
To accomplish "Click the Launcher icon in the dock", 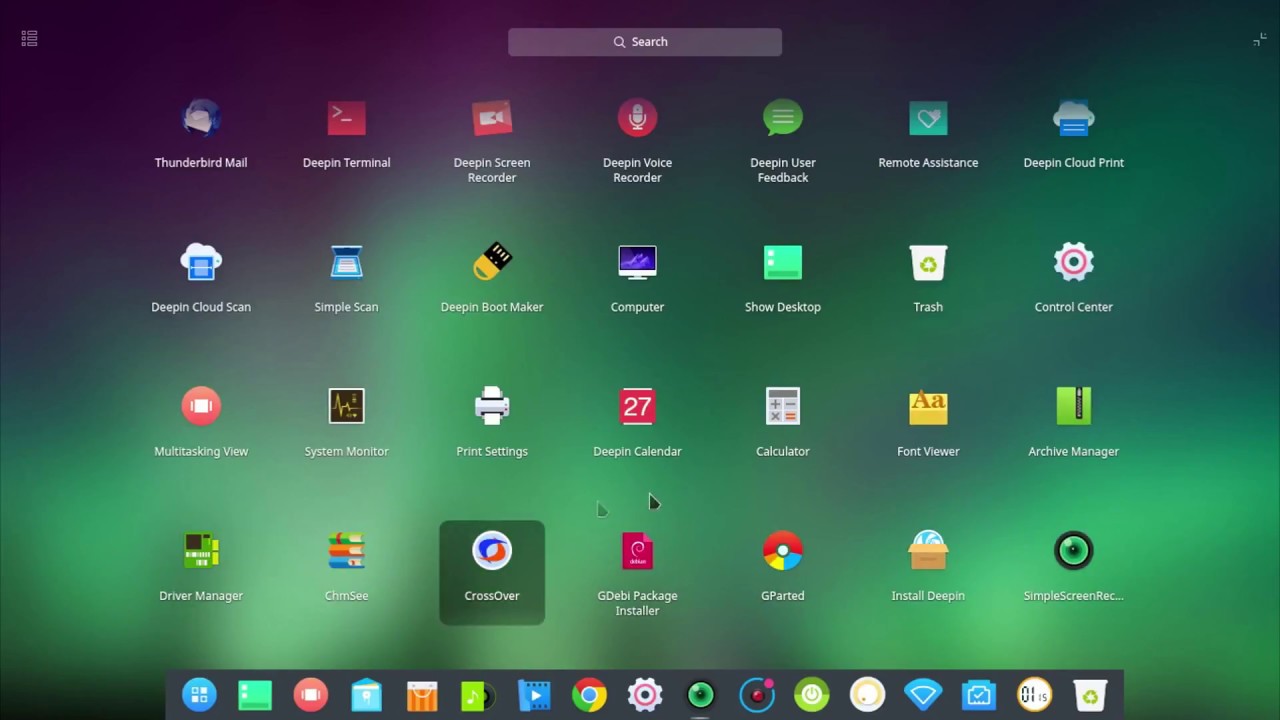I will [199, 695].
